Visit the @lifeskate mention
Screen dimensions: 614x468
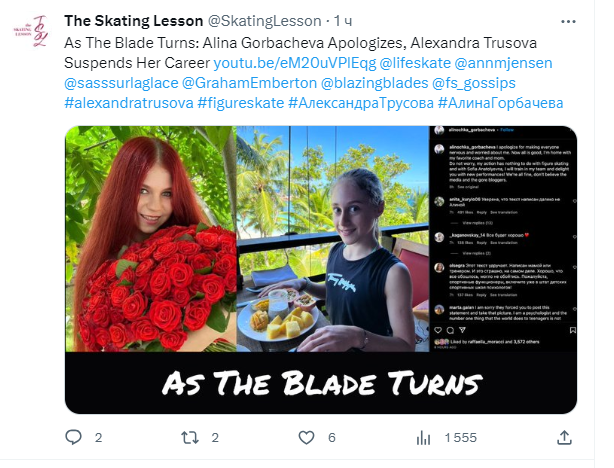point(415,63)
